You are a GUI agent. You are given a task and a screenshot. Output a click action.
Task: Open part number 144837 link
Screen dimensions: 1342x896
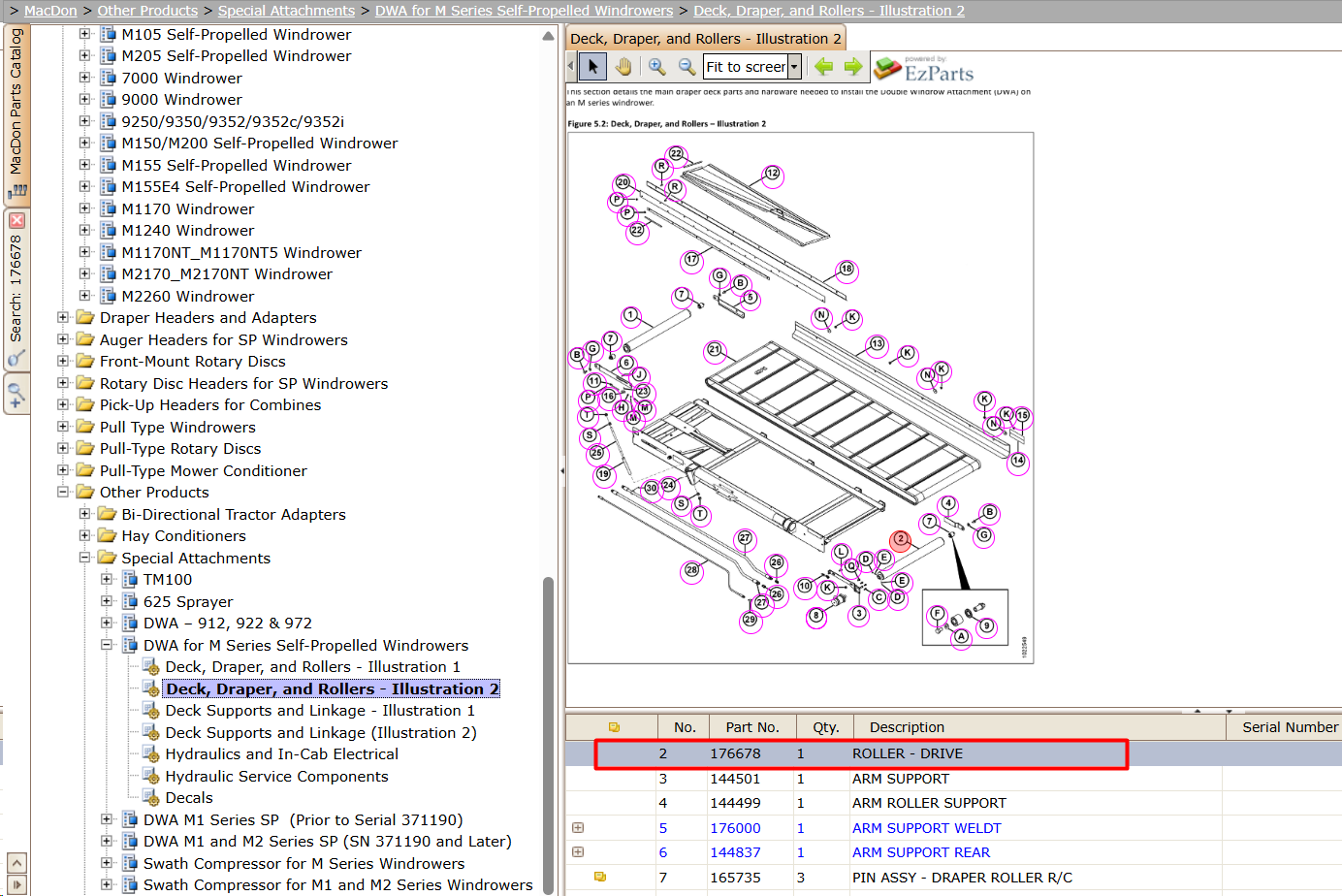[735, 852]
